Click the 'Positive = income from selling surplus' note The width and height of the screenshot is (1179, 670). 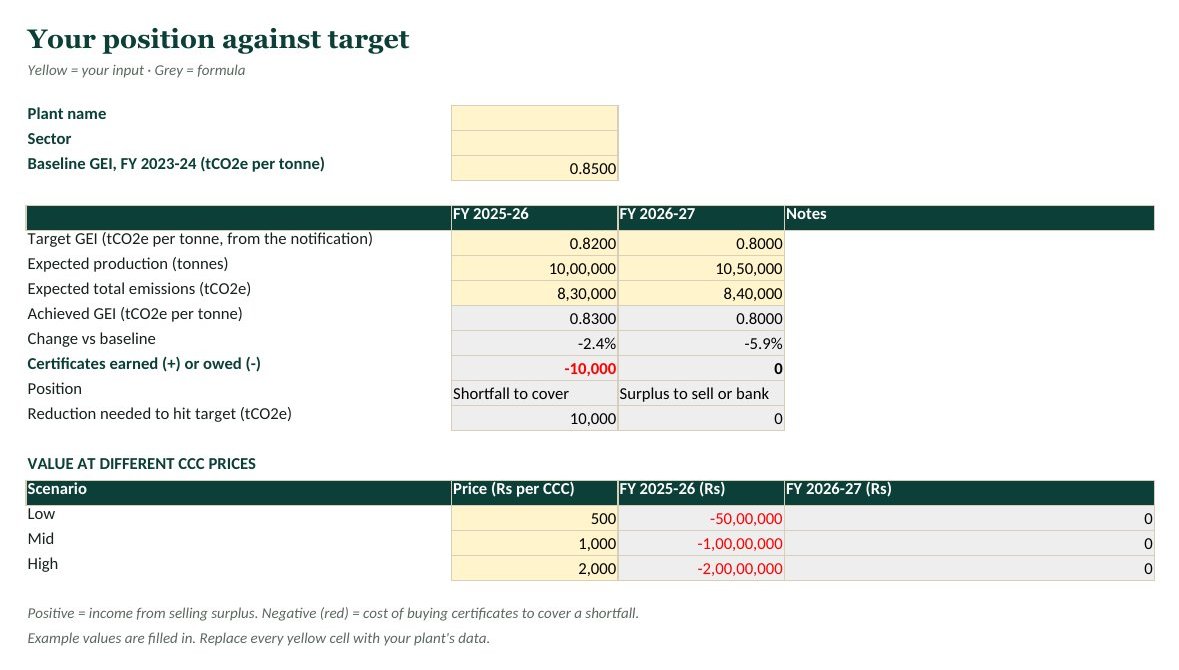click(x=333, y=613)
